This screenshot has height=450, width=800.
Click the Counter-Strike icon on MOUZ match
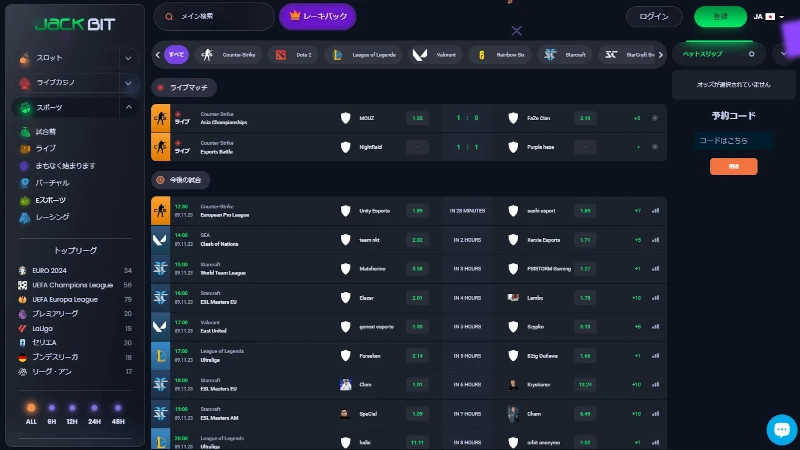161,118
